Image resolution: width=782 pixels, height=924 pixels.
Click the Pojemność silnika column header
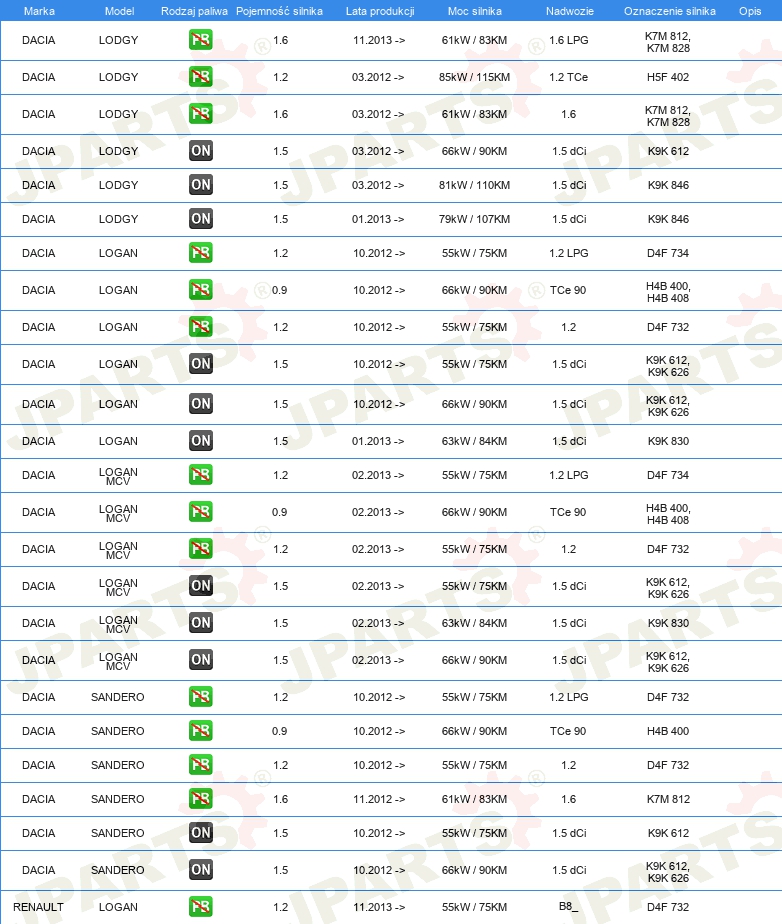coord(279,11)
